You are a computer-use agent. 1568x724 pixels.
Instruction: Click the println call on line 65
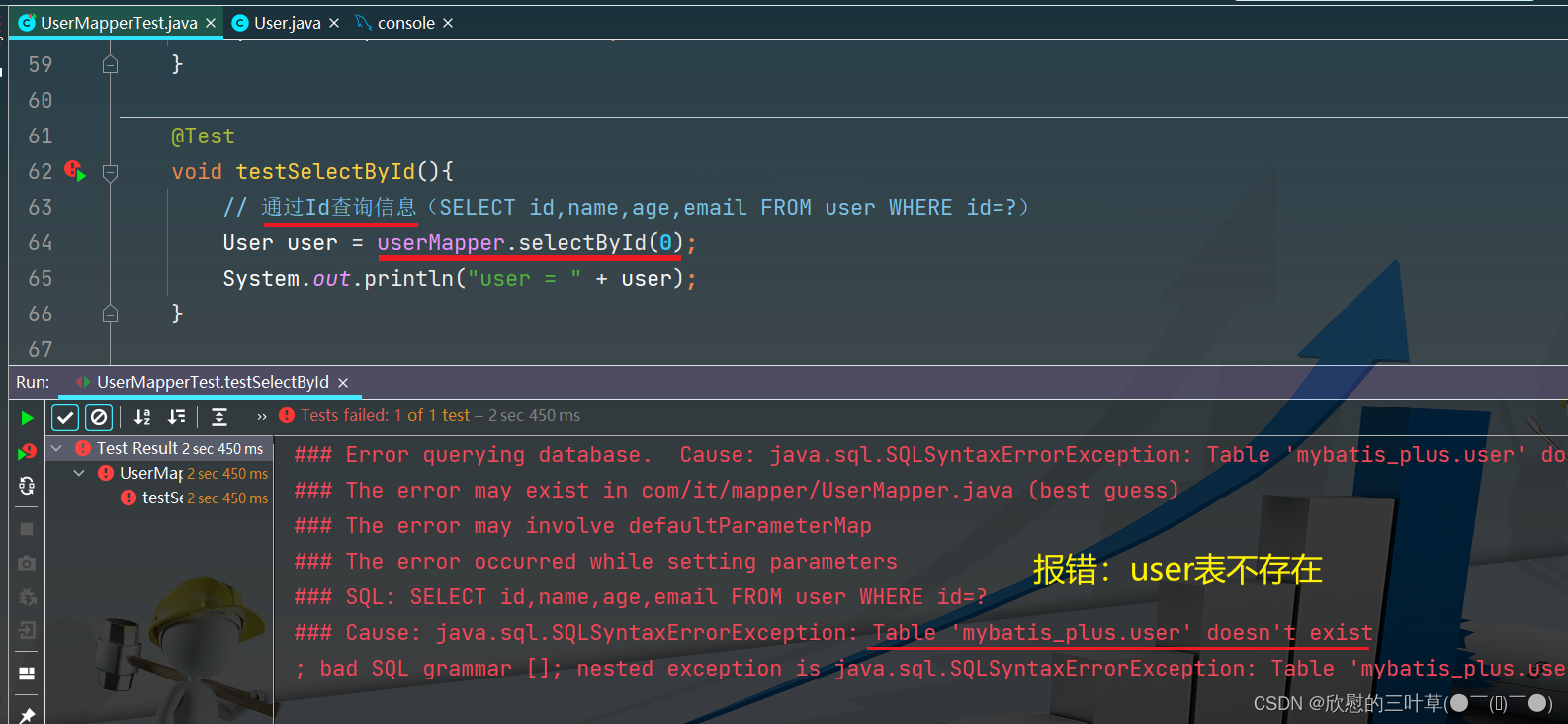pyautogui.click(x=409, y=279)
